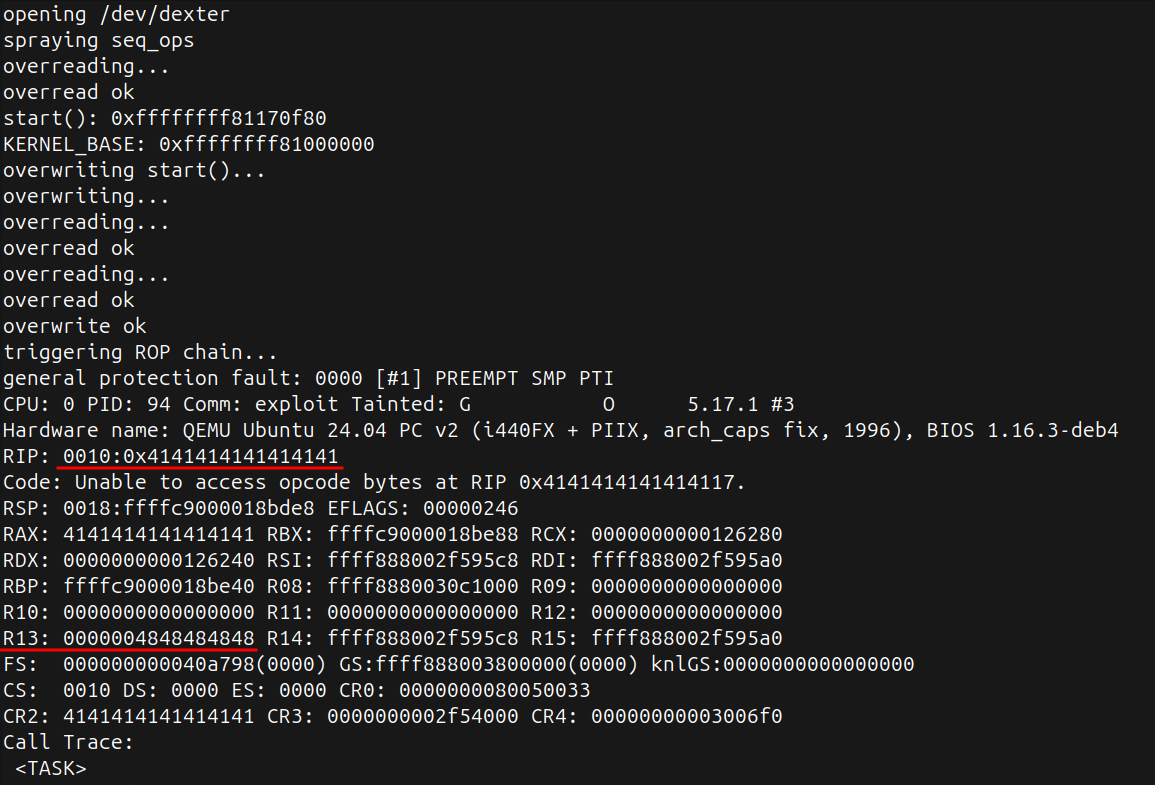1155x785 pixels.
Task: Click the KERNEL_BASE address value
Action: point(266,144)
